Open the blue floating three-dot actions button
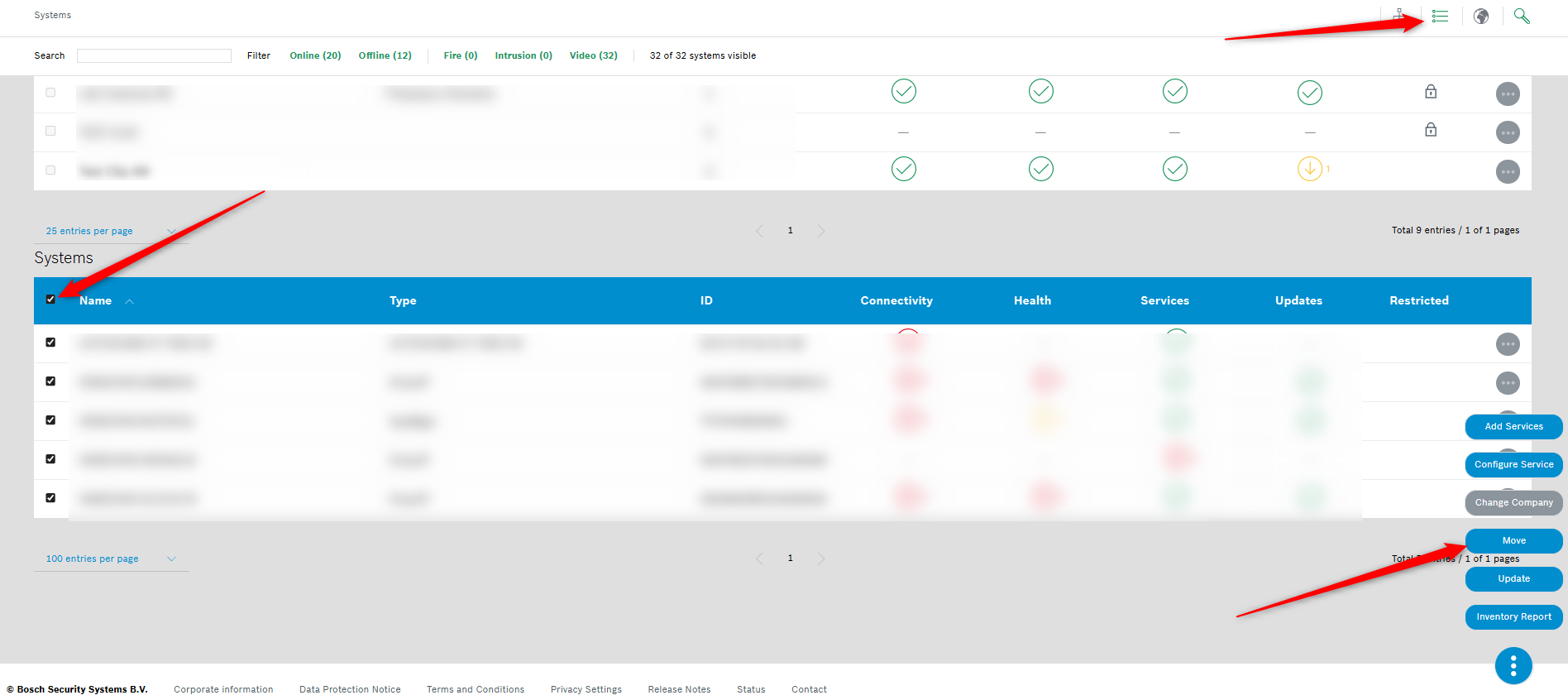1568x700 pixels. 1513,665
